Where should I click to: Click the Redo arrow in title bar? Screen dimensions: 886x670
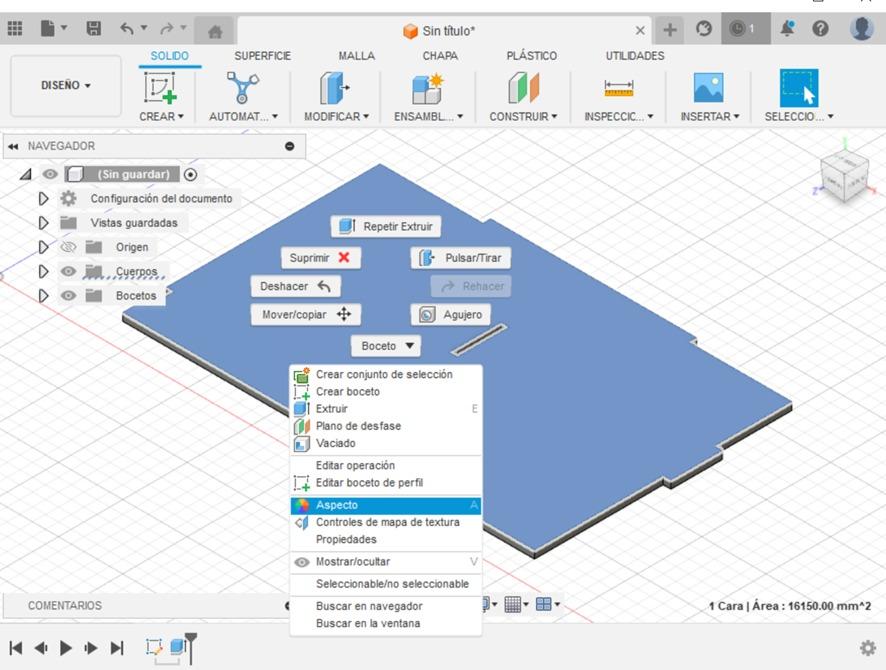167,28
